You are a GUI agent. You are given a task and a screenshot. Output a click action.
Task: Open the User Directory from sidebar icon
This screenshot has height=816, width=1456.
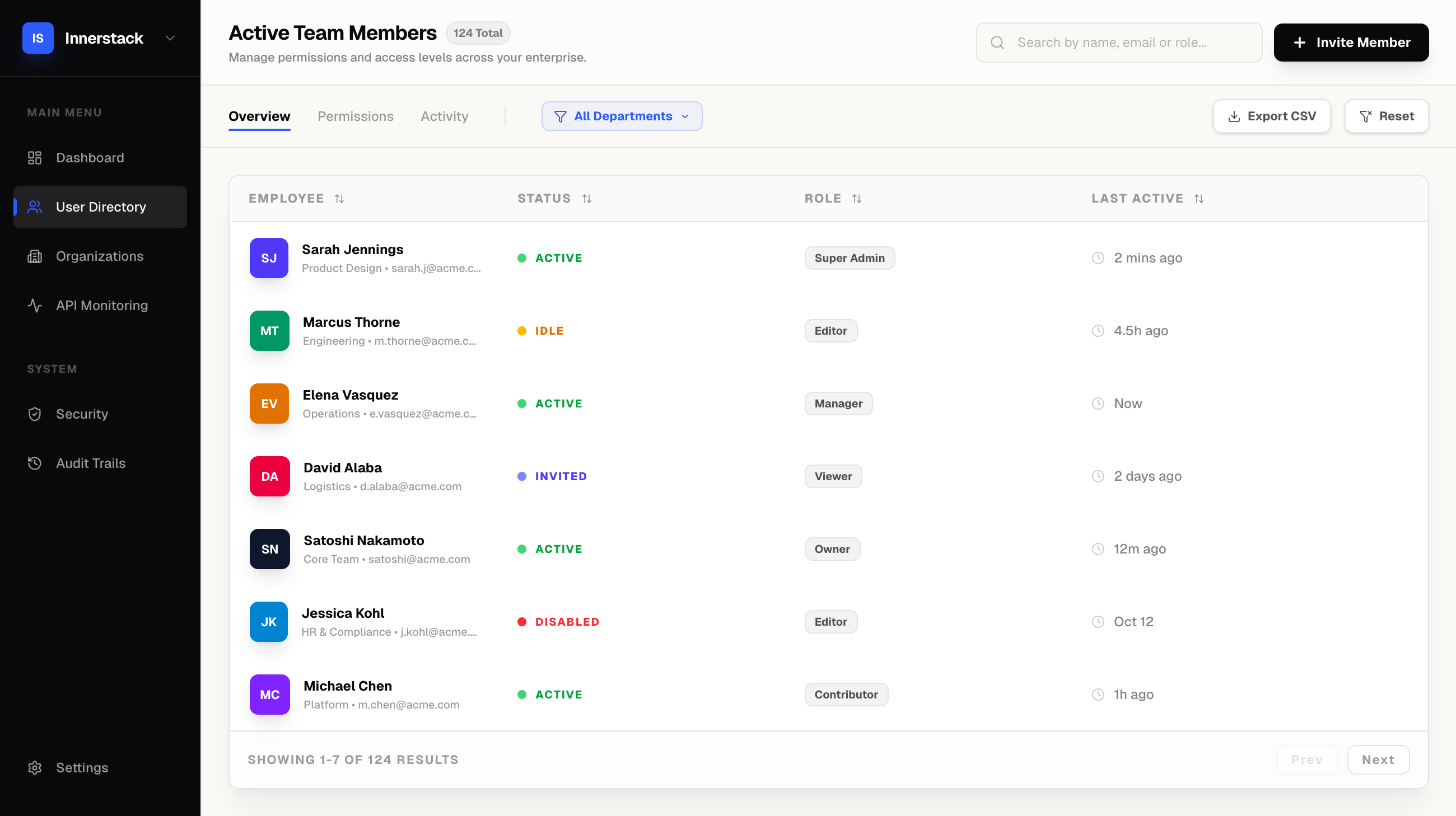(x=35, y=207)
